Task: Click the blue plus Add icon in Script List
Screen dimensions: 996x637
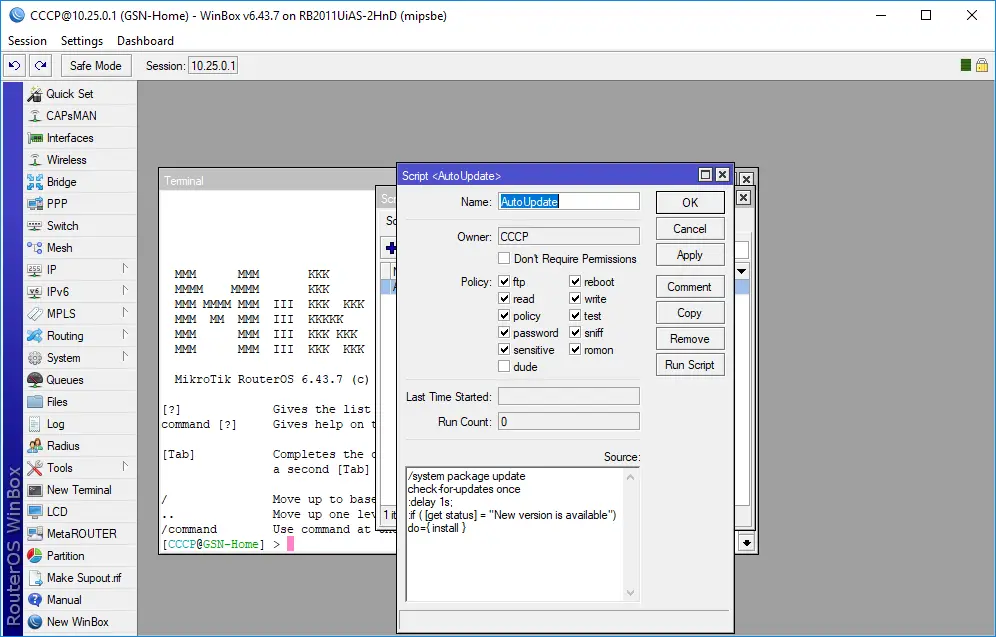Action: (390, 248)
